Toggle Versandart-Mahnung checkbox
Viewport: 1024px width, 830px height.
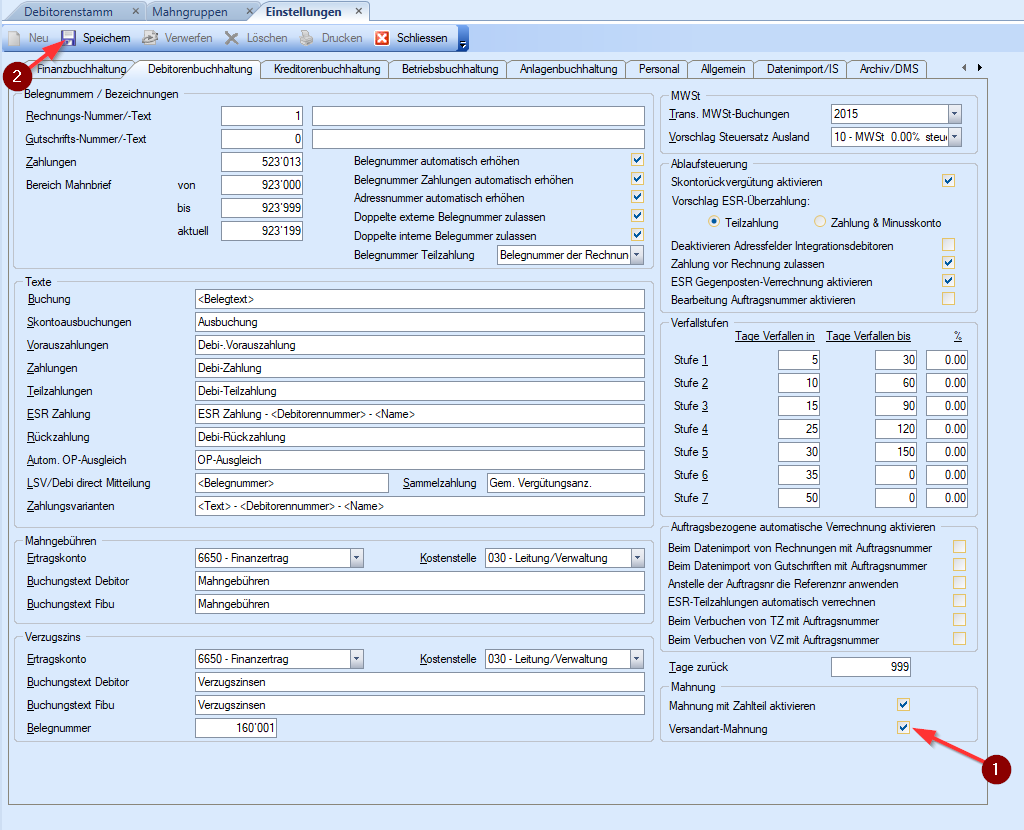tap(904, 729)
